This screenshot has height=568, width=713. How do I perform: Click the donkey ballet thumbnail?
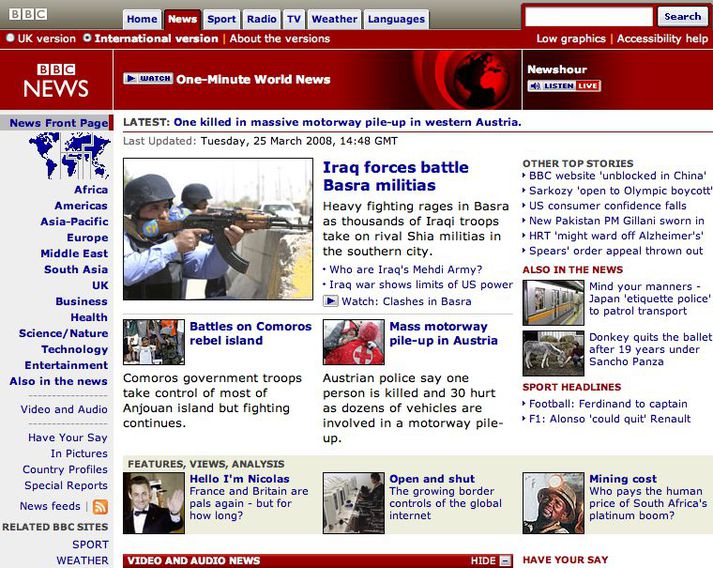553,353
